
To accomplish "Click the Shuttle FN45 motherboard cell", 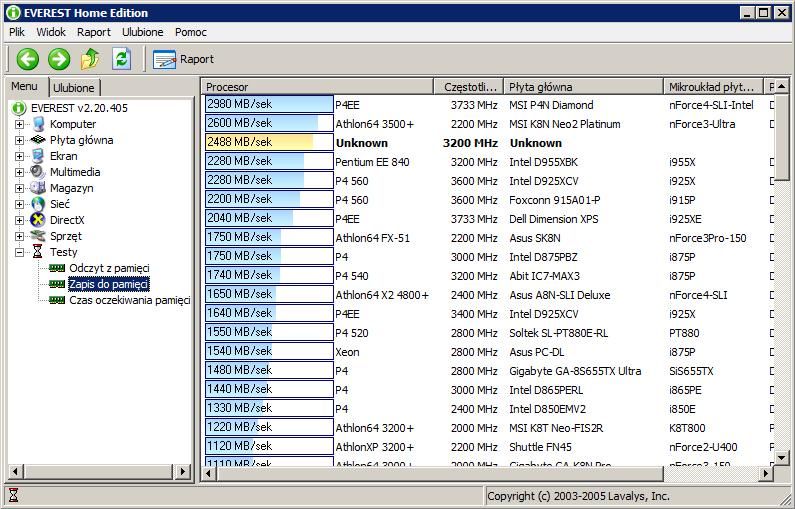I will click(x=540, y=447).
